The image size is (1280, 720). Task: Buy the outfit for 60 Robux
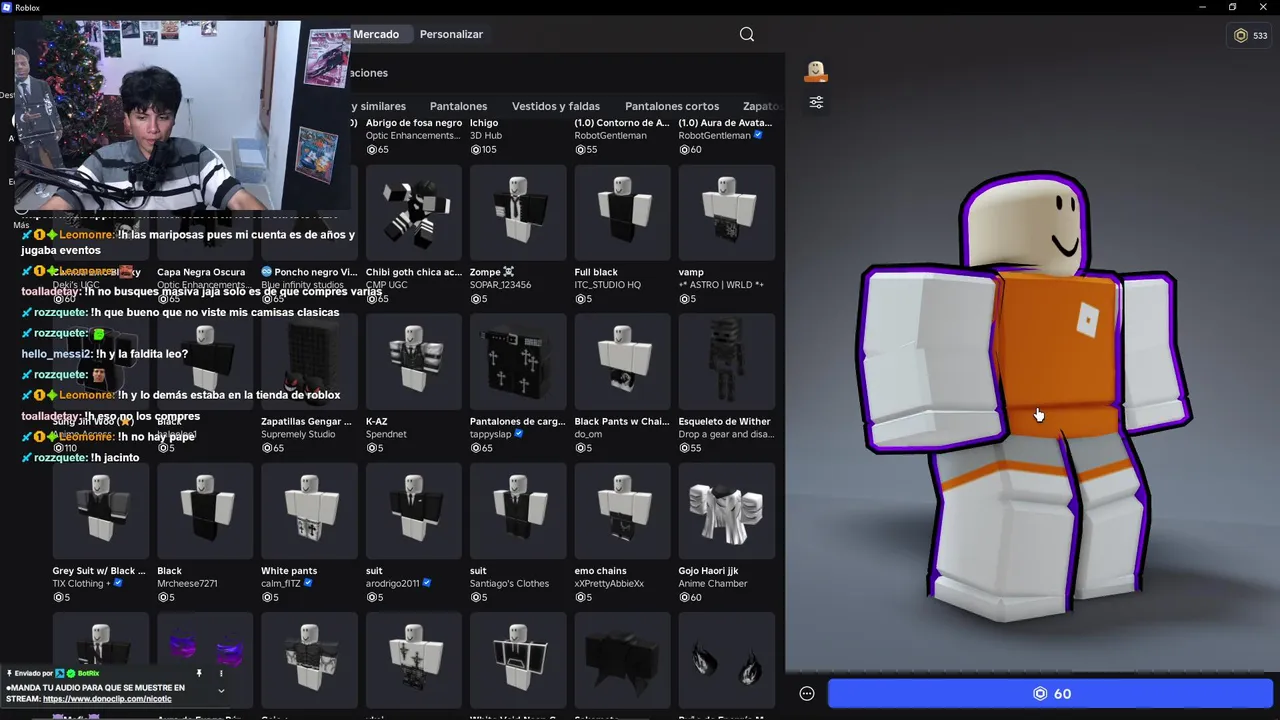[x=1051, y=694]
